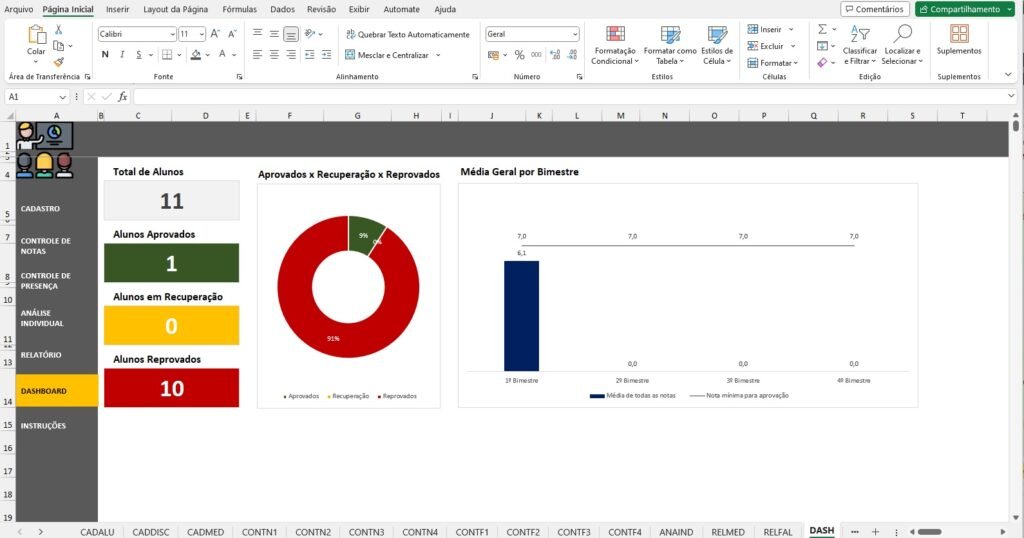Toggle top vertical alignment
The height and width of the screenshot is (538, 1024).
257,34
